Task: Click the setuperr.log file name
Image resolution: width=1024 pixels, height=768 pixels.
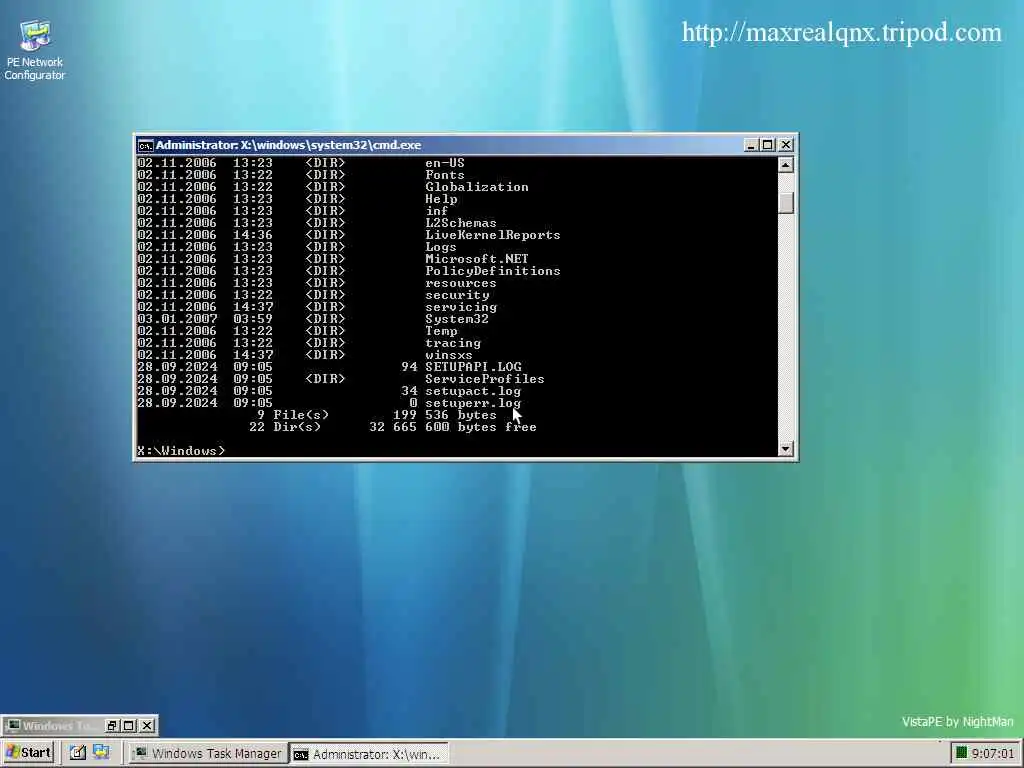Action: (x=473, y=403)
